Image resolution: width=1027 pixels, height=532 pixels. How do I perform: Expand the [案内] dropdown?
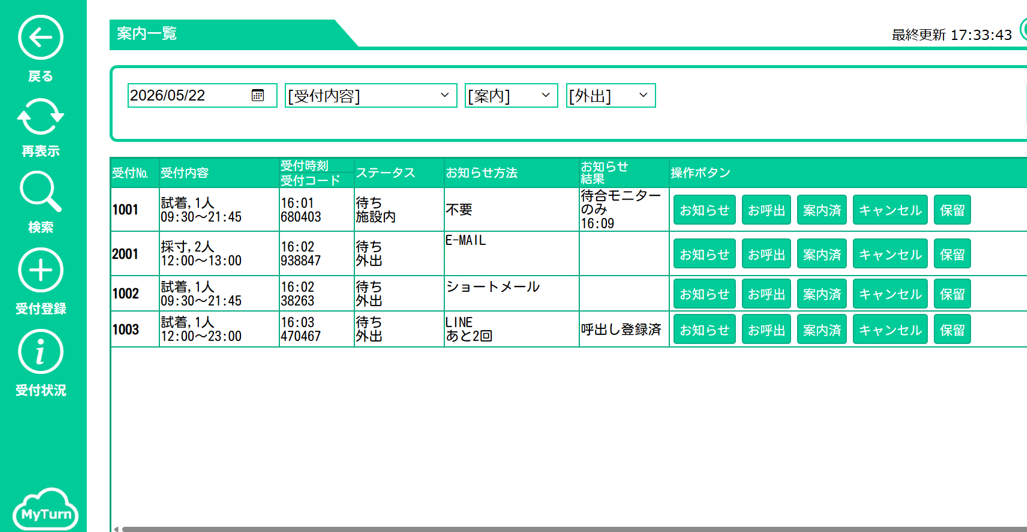click(x=511, y=96)
